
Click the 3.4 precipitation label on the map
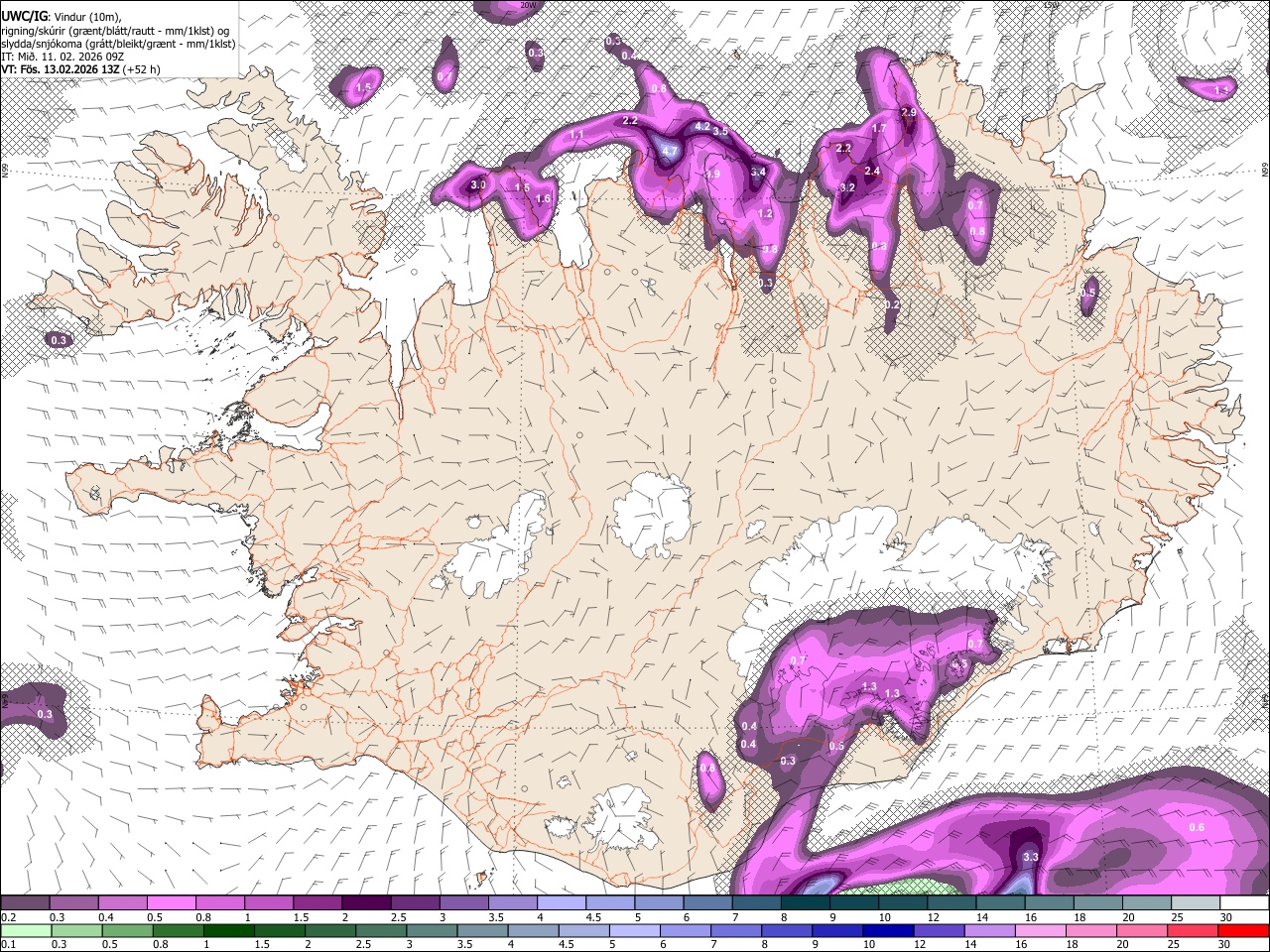(758, 172)
